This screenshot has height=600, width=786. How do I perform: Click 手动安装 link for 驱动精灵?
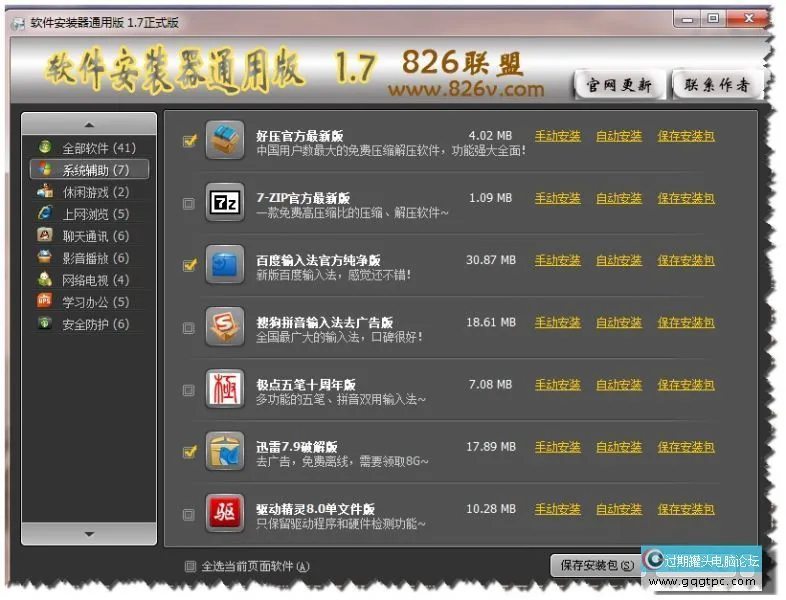[557, 509]
